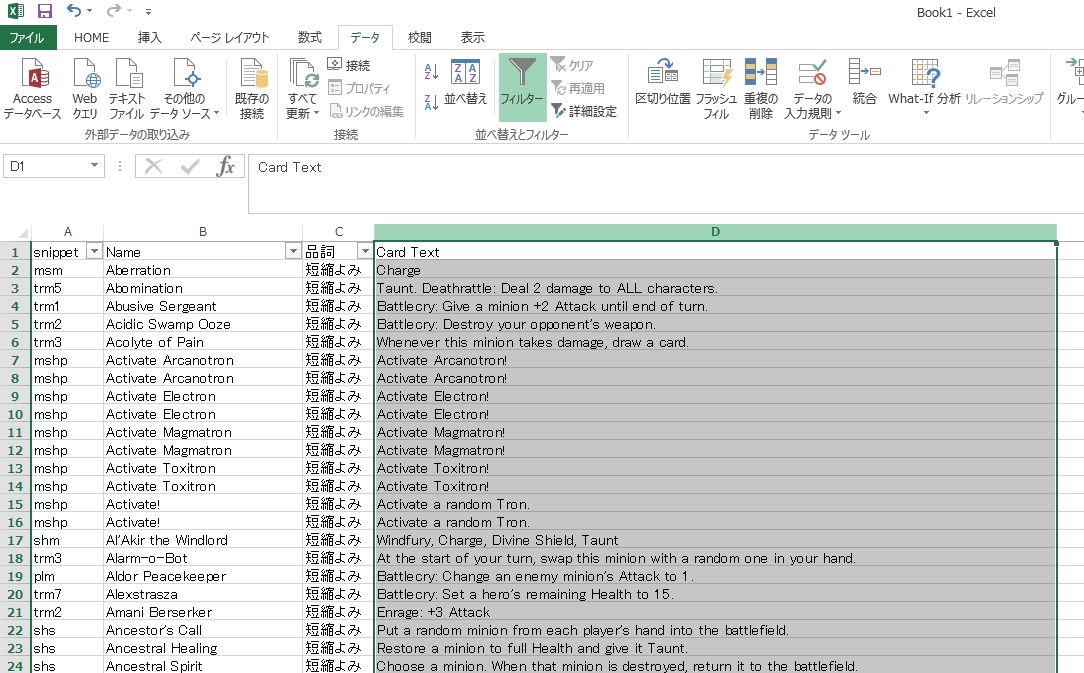Click the プロパティ properties button
This screenshot has height=673, width=1084.
point(359,88)
